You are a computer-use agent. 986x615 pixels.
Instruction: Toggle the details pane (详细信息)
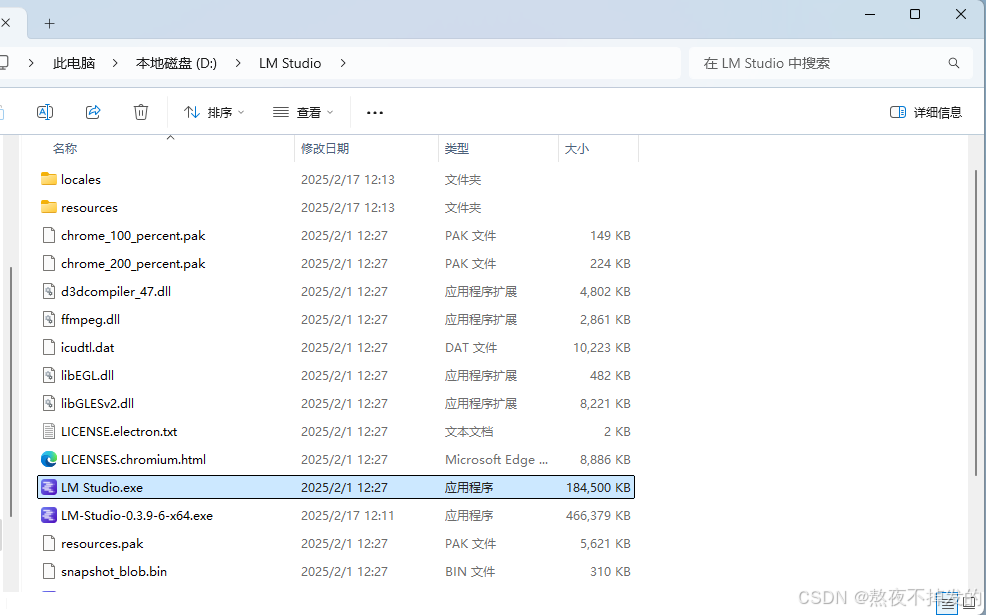(926, 113)
